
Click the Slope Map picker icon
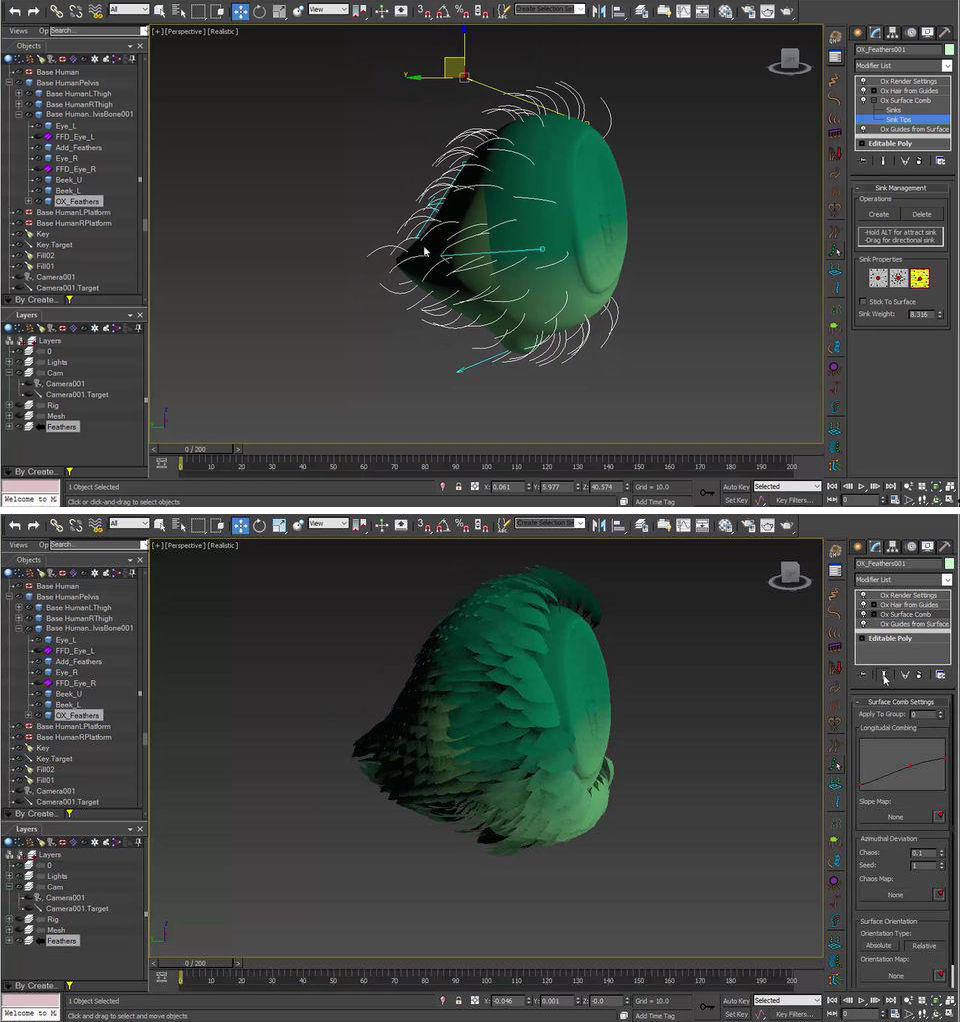click(x=940, y=816)
